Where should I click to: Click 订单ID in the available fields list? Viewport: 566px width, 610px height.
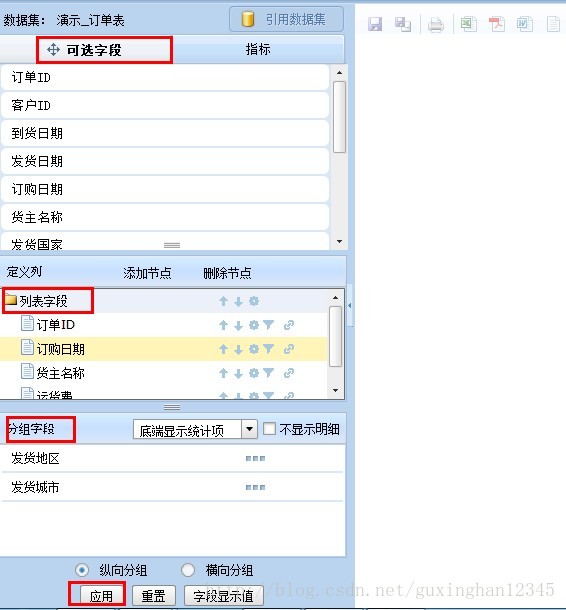point(165,77)
